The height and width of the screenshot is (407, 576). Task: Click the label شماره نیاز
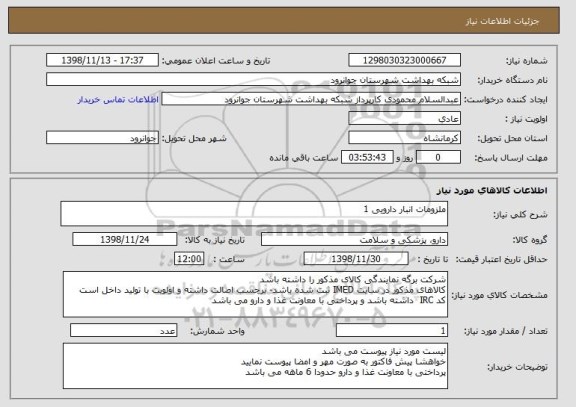coord(527,61)
